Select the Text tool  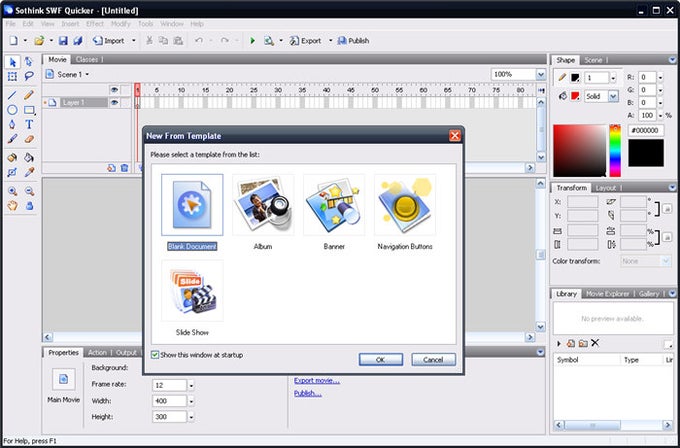(29, 124)
